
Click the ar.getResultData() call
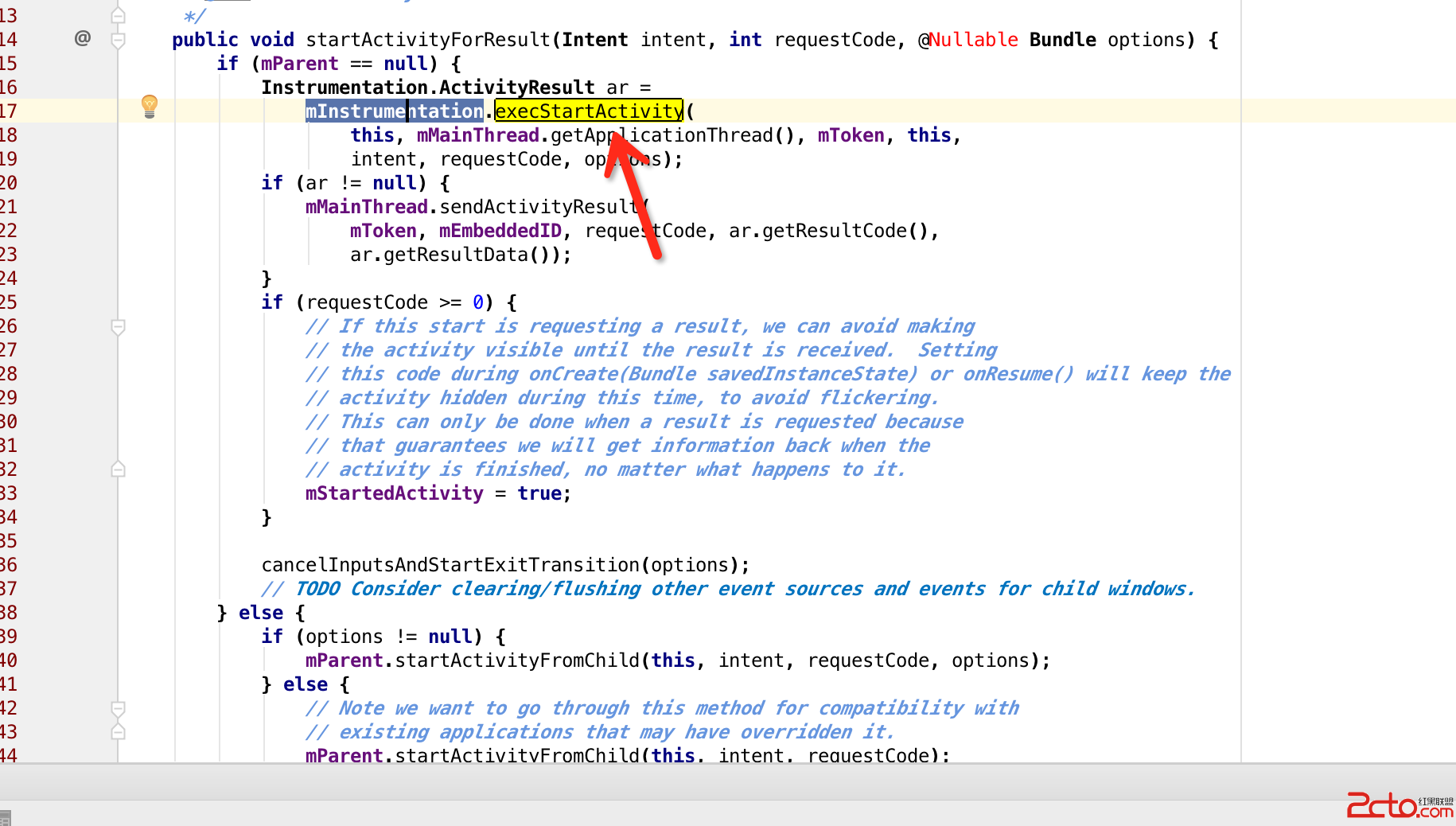point(455,255)
